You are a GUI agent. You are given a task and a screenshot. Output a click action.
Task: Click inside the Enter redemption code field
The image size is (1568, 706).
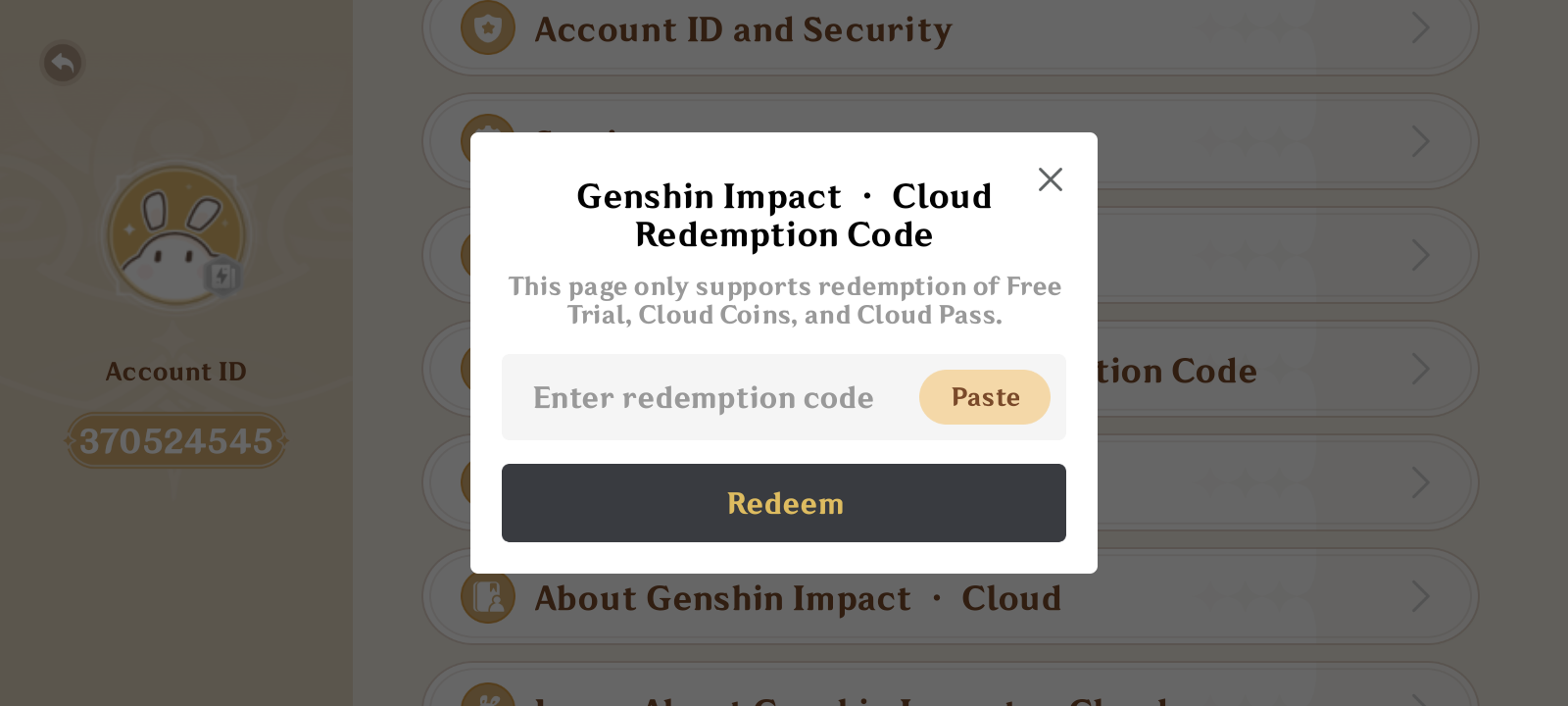tap(703, 397)
